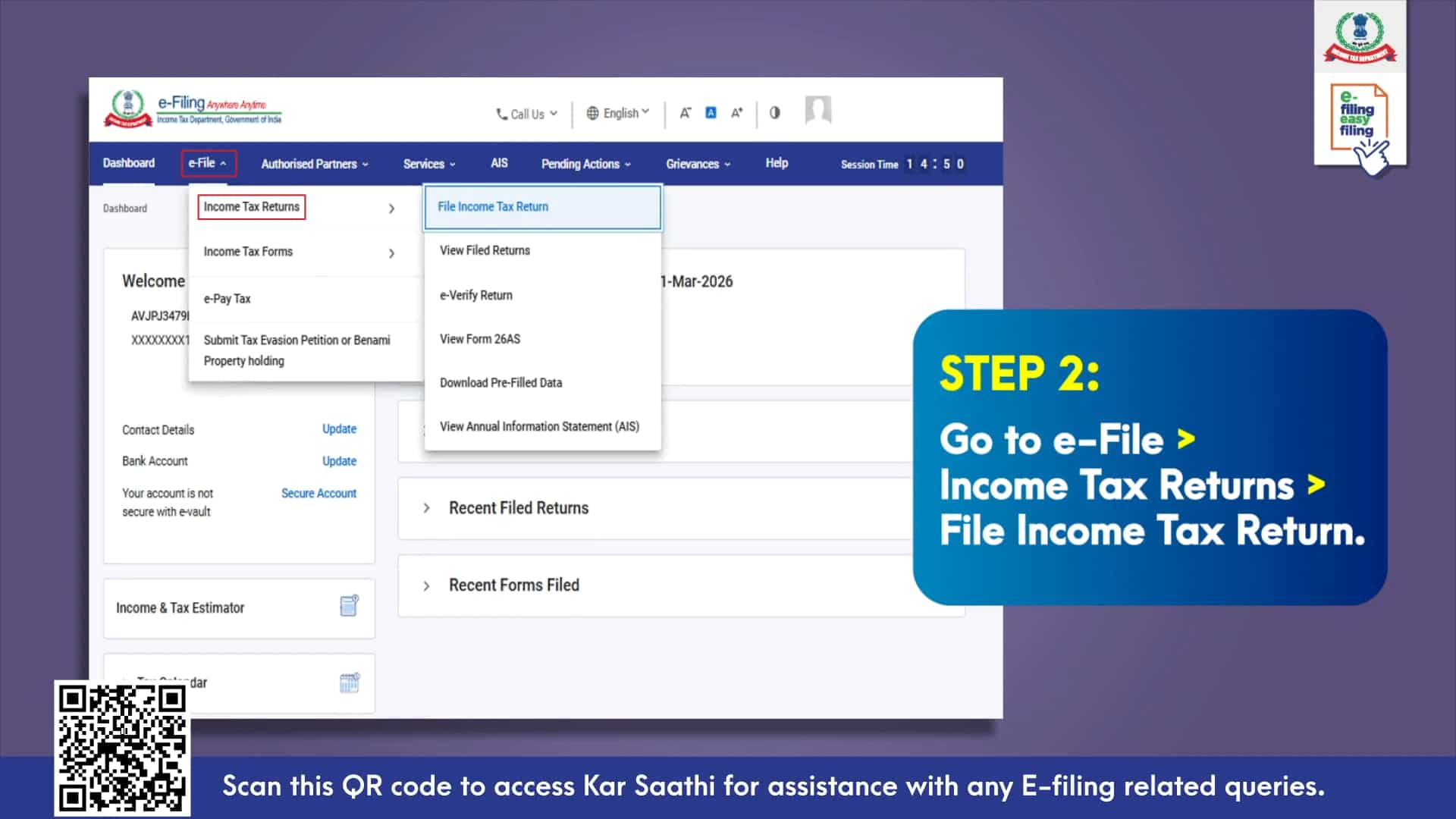The width and height of the screenshot is (1456, 819).
Task: Click the Income & Tax Estimator calculator icon
Action: point(349,606)
